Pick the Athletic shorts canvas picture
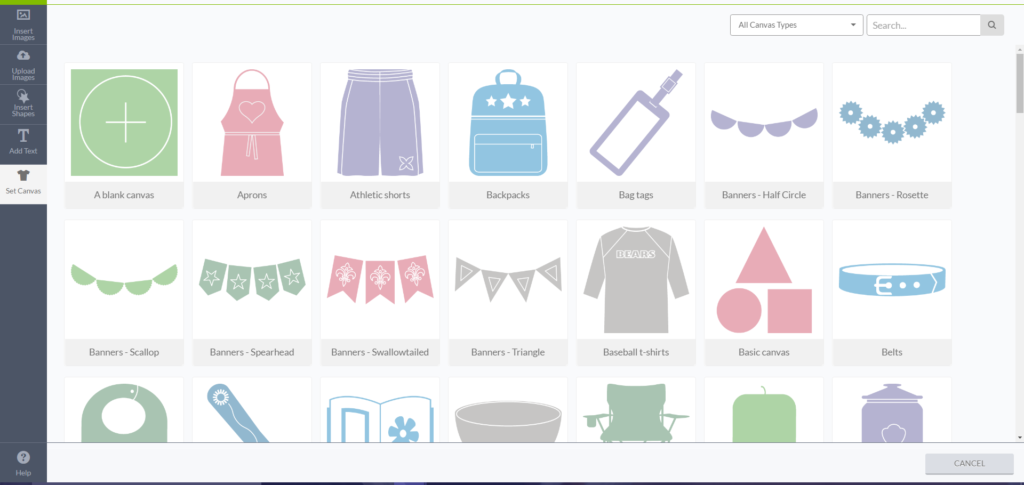The height and width of the screenshot is (485, 1024). pos(379,123)
